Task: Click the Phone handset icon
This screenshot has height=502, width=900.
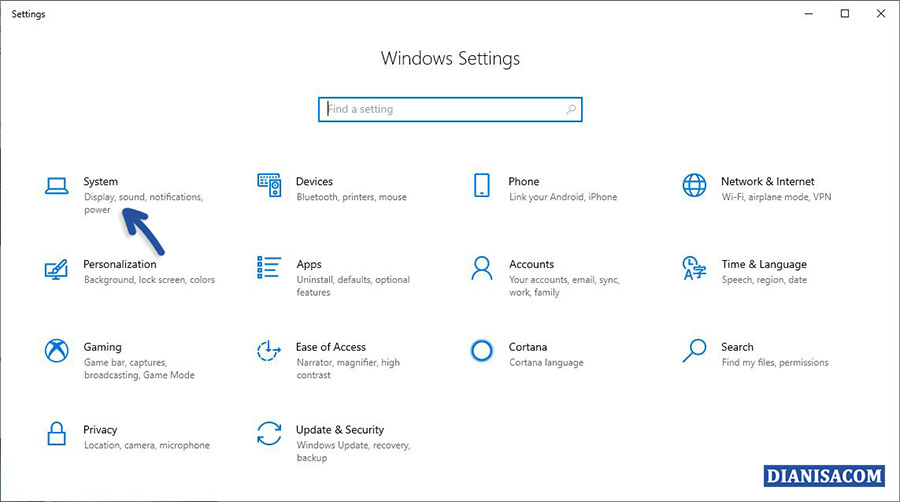Action: point(482,185)
